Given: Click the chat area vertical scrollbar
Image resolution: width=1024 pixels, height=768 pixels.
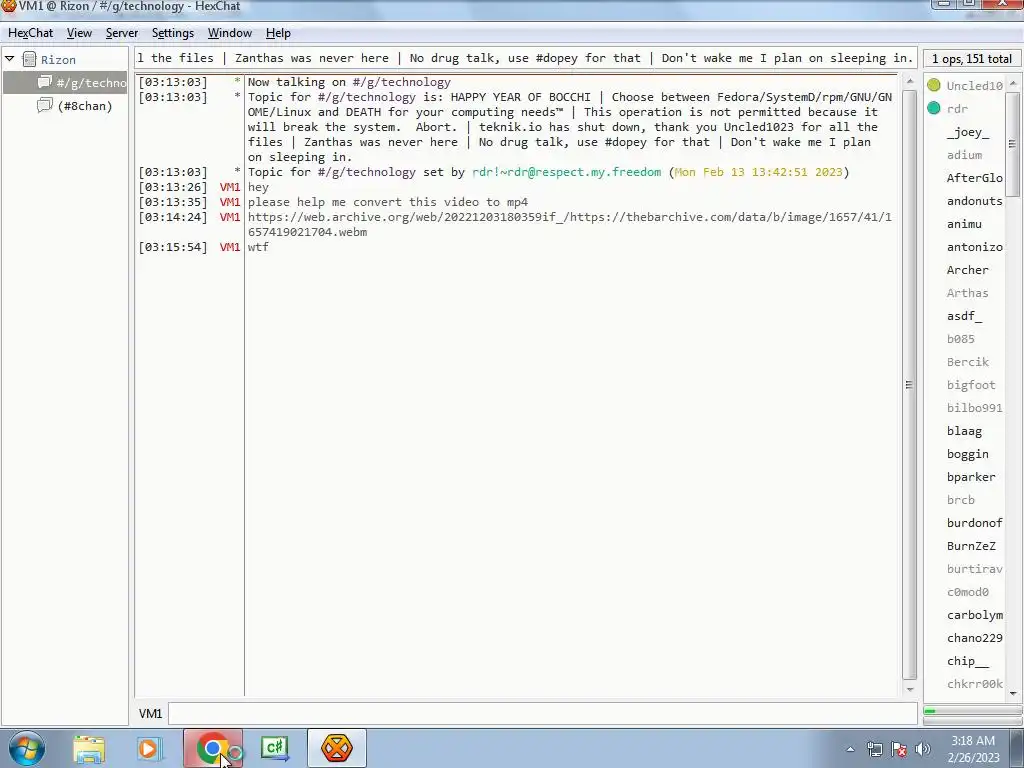Looking at the screenshot, I should coord(909,384).
